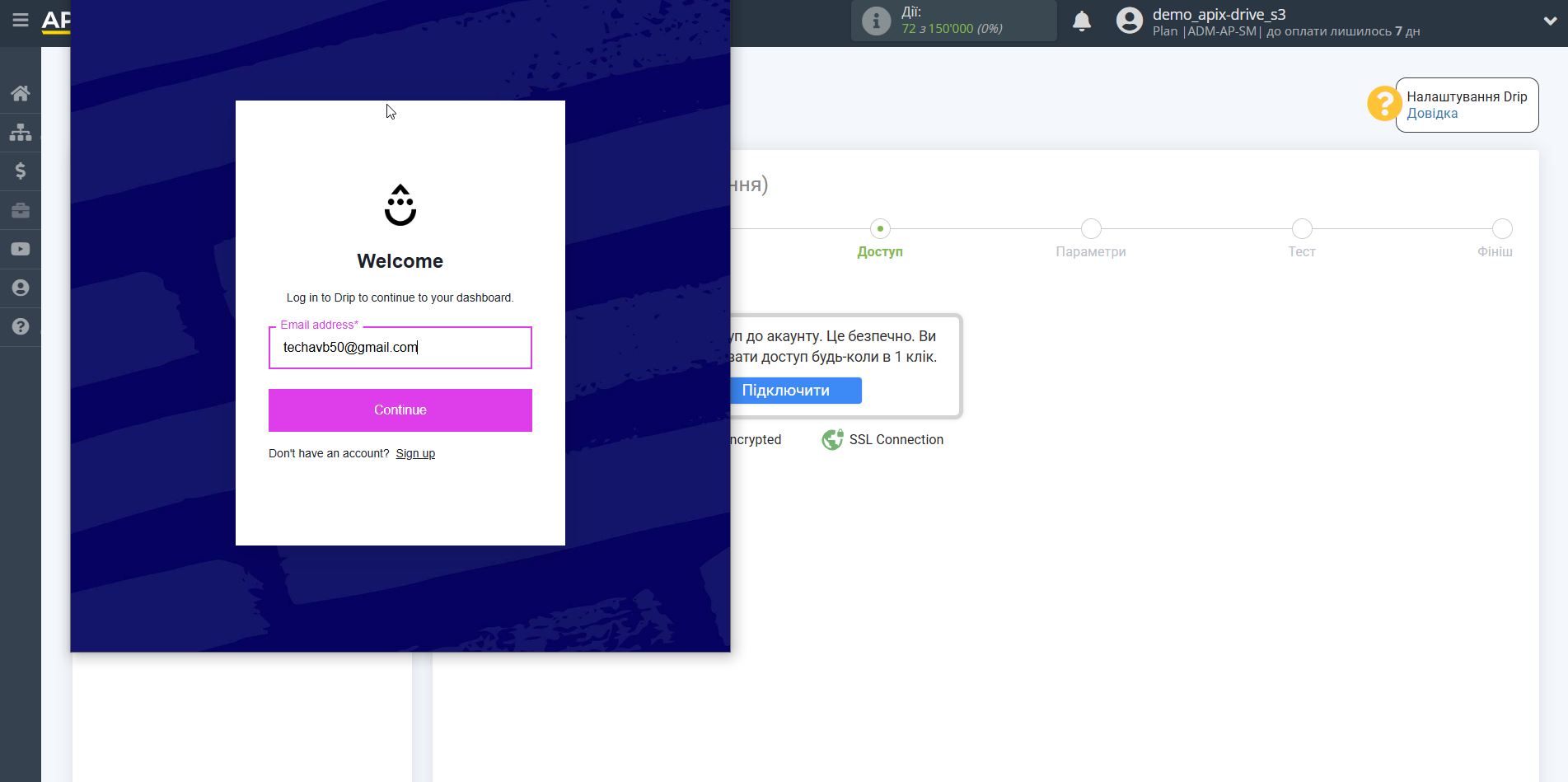Expand the account dropdown chevron
Image resolution: width=1568 pixels, height=782 pixels.
1550,21
